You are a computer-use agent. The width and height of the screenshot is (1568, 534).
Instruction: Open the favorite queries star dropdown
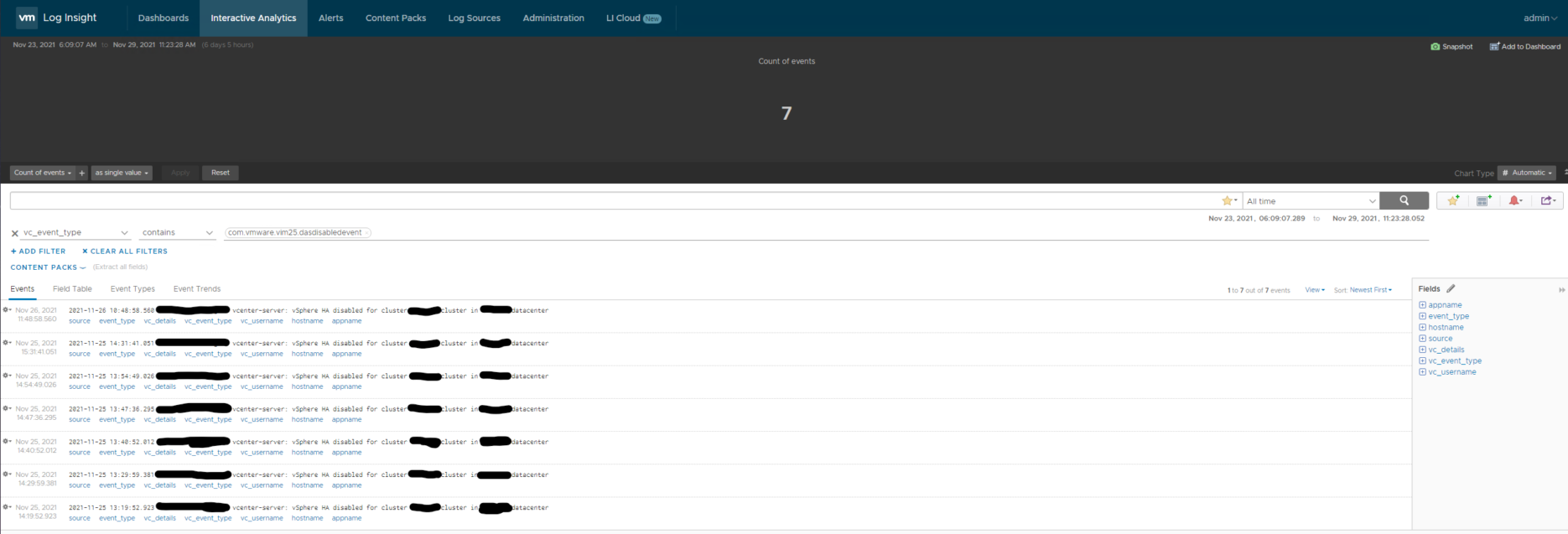coord(1229,201)
